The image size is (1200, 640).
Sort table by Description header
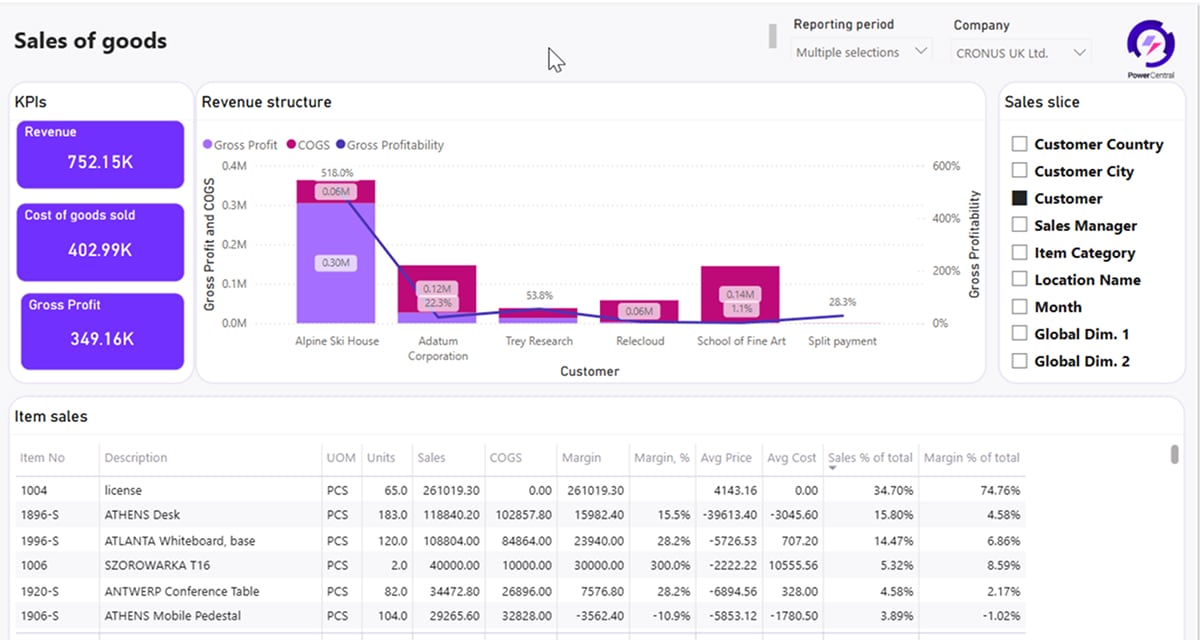point(136,457)
